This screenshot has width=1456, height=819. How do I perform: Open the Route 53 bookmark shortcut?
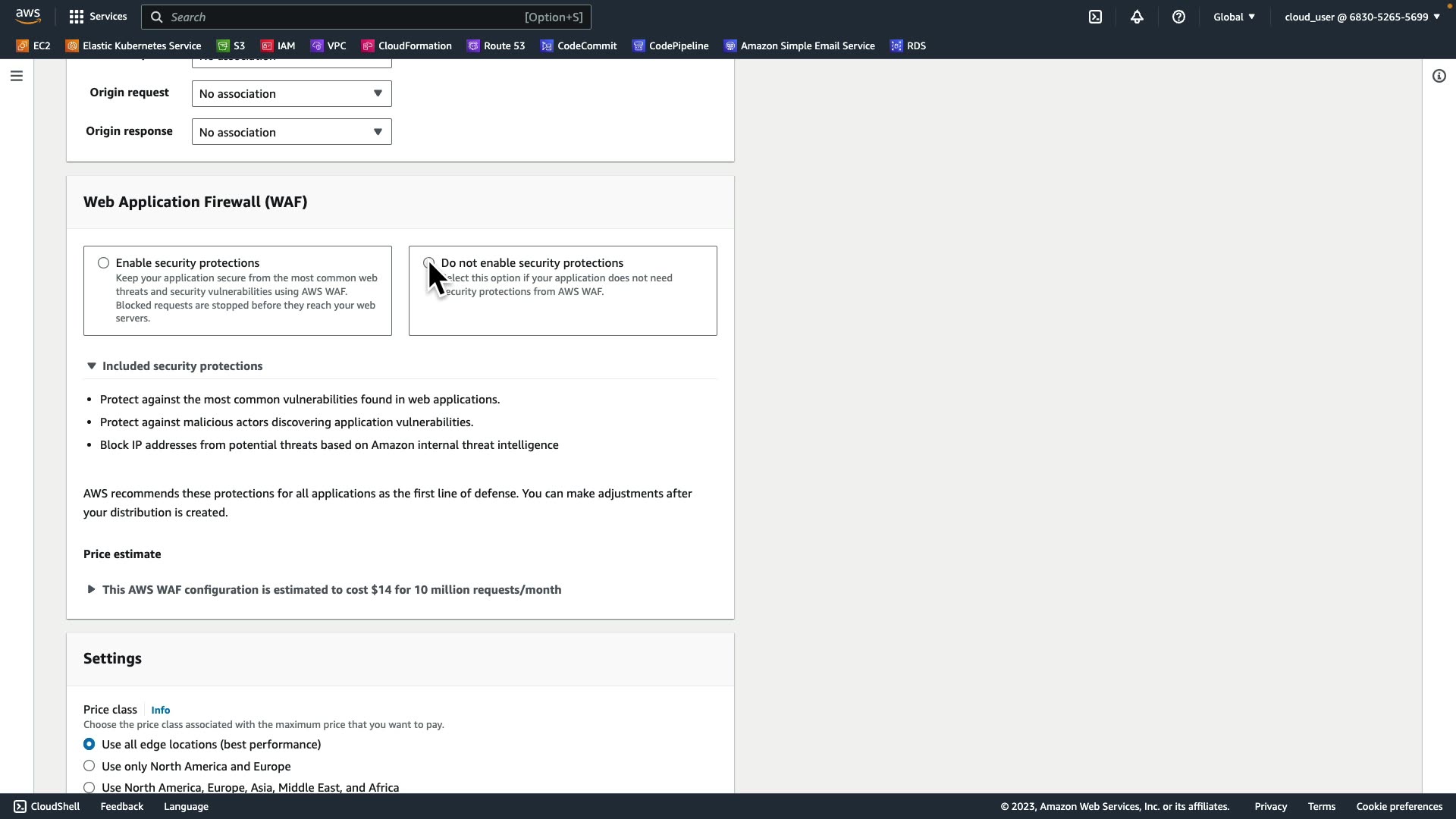[x=496, y=46]
